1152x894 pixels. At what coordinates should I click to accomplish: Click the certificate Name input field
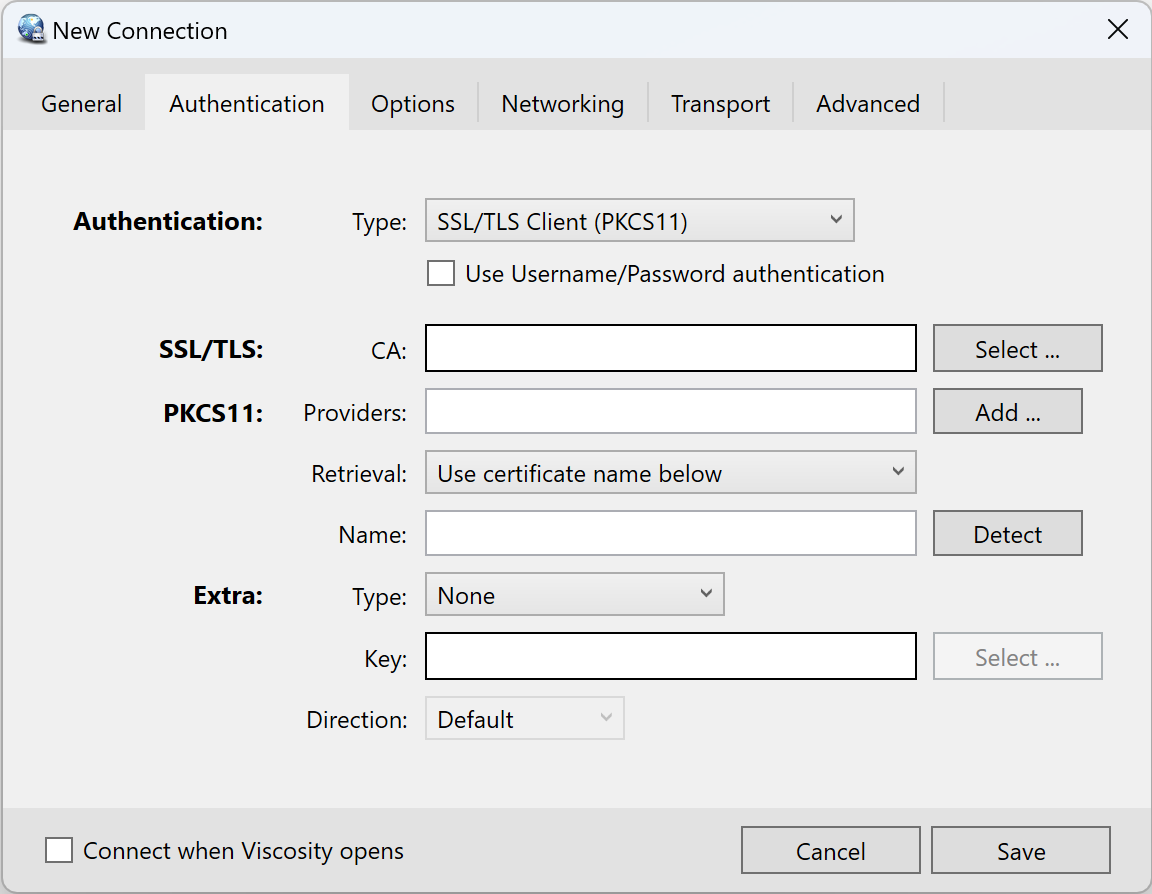coord(670,534)
